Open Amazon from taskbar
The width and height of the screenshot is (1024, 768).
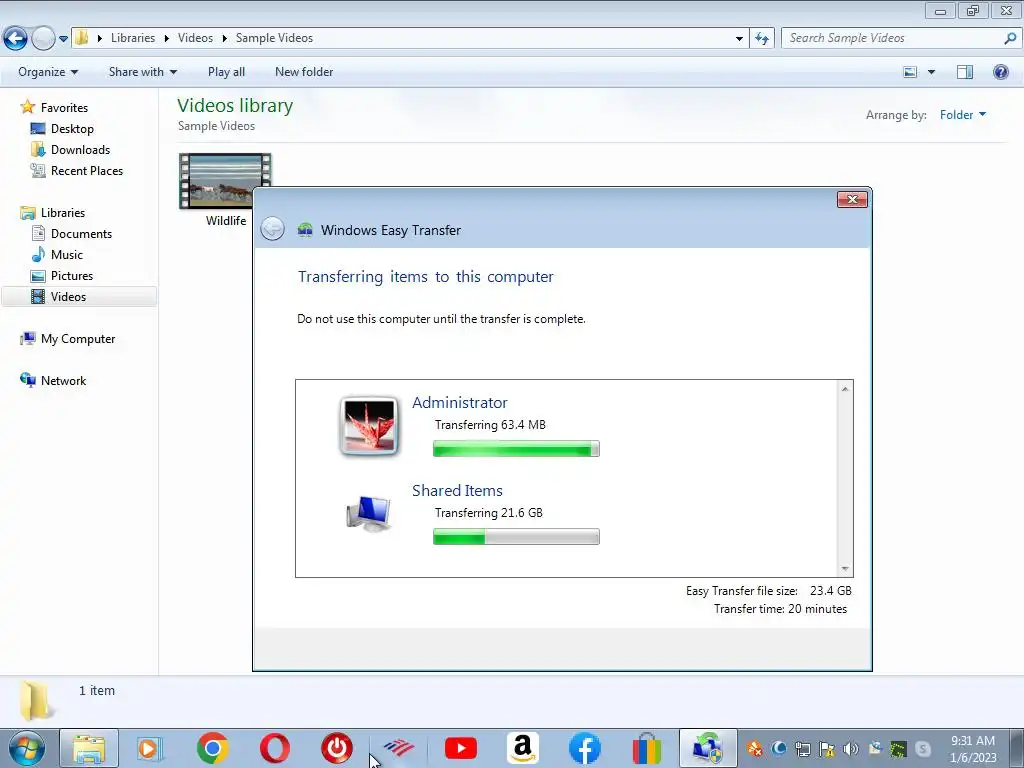[x=522, y=748]
